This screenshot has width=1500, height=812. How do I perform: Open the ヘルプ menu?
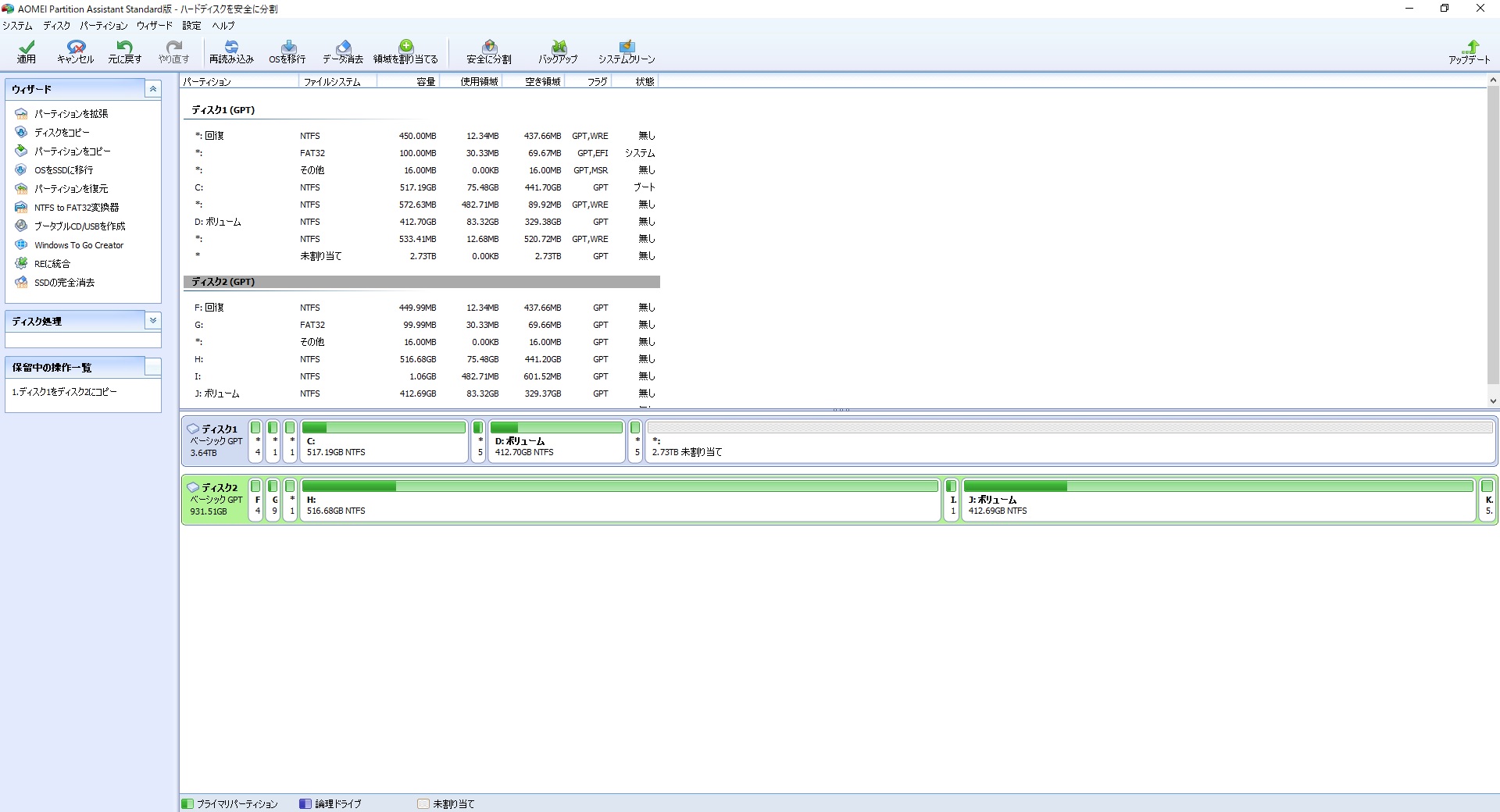tap(223, 26)
